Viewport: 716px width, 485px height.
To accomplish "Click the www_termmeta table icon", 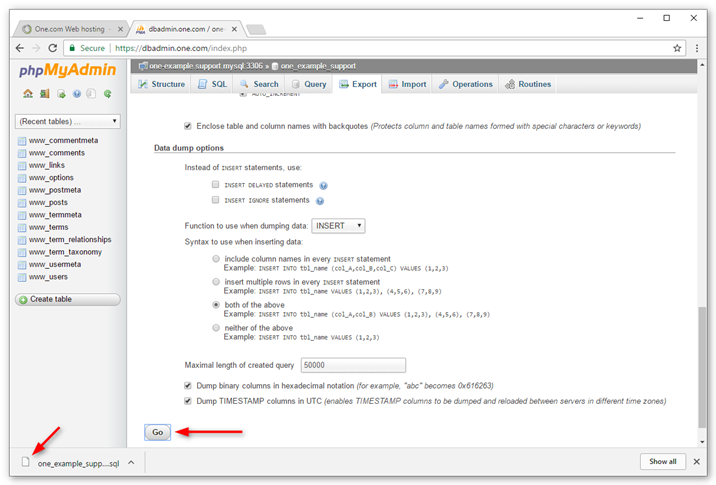I will pyautogui.click(x=21, y=215).
